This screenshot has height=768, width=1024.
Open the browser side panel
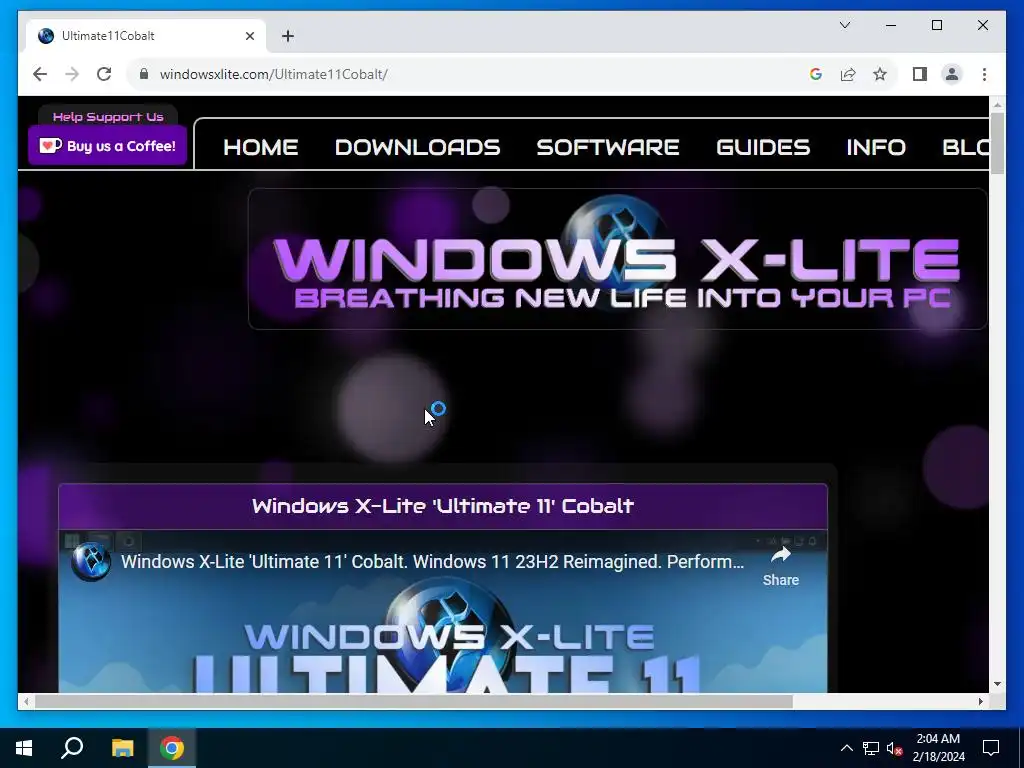[x=920, y=74]
